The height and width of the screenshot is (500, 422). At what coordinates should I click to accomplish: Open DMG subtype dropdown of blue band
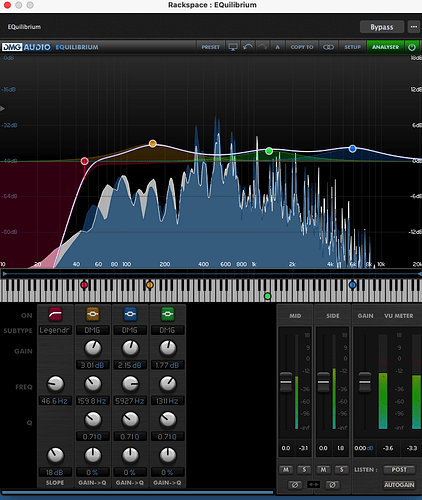[x=130, y=330]
